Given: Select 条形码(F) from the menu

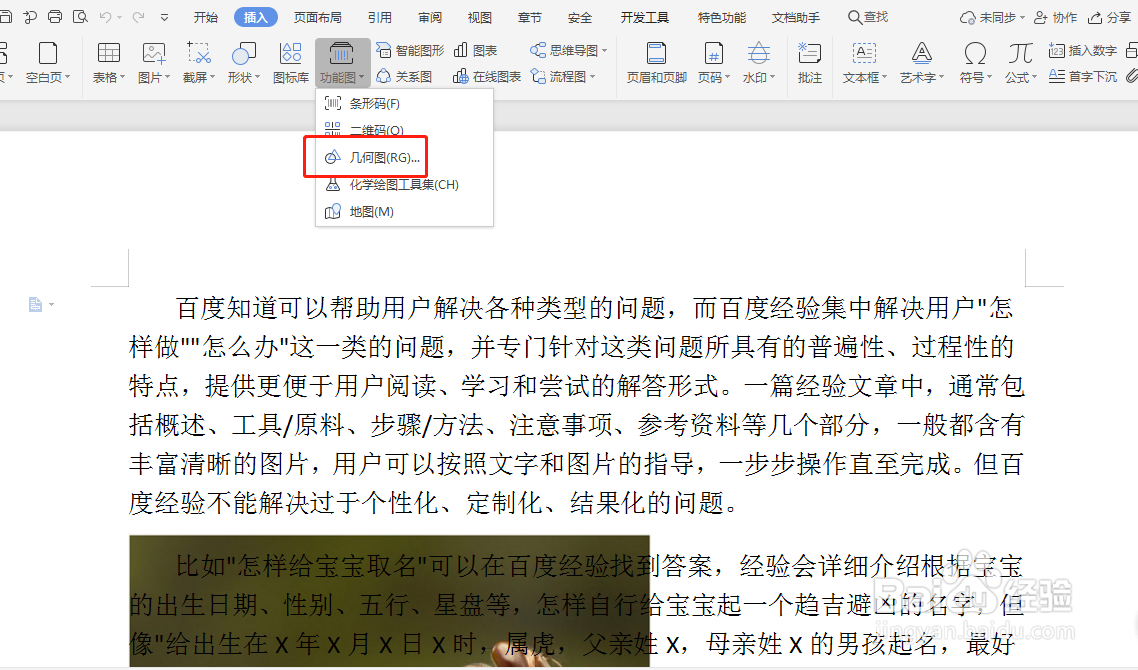Looking at the screenshot, I should [x=404, y=104].
